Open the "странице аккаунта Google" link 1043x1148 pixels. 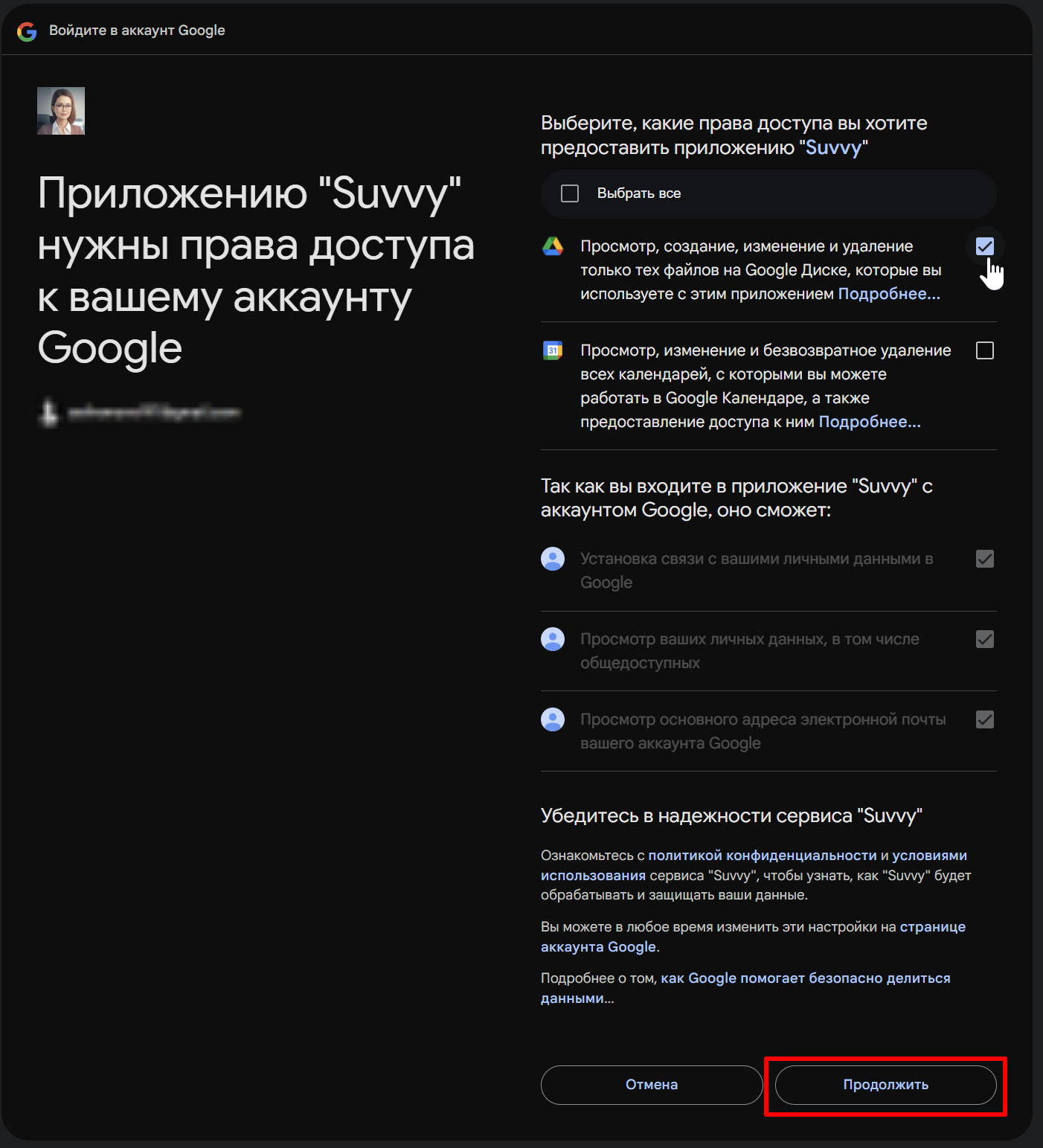(753, 937)
